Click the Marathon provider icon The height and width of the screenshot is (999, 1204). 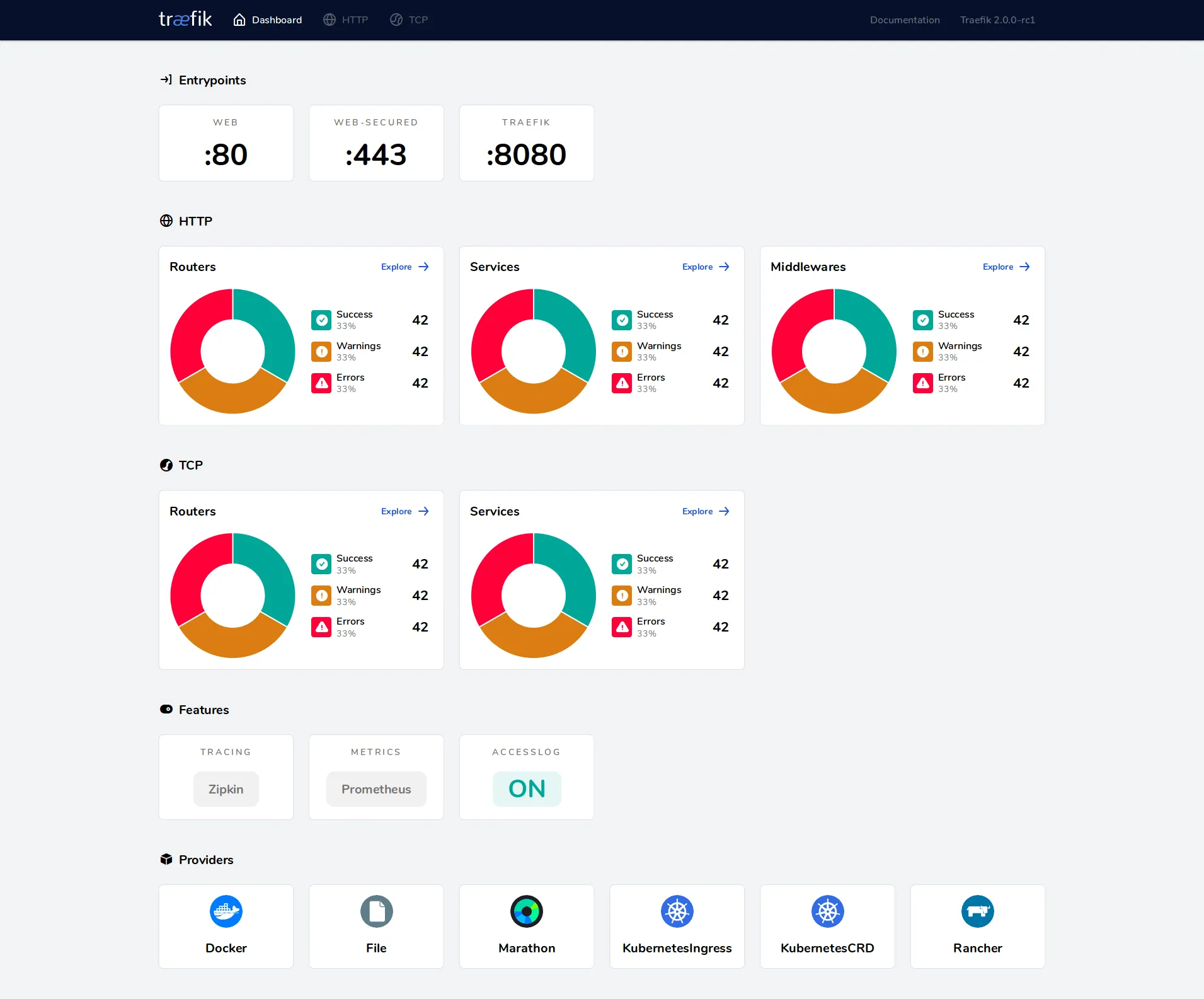tap(526, 911)
